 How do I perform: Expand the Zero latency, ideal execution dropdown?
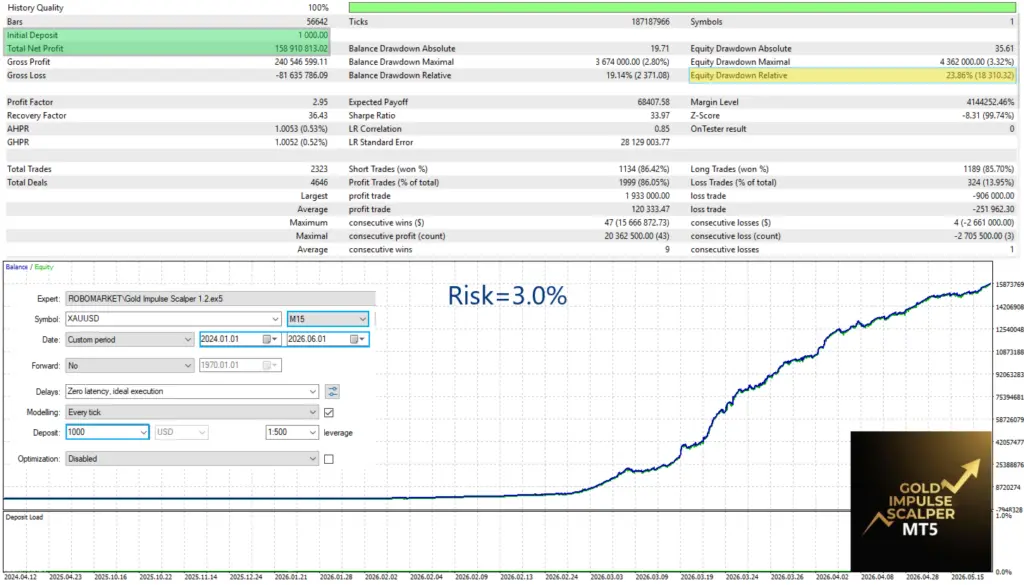192,391
